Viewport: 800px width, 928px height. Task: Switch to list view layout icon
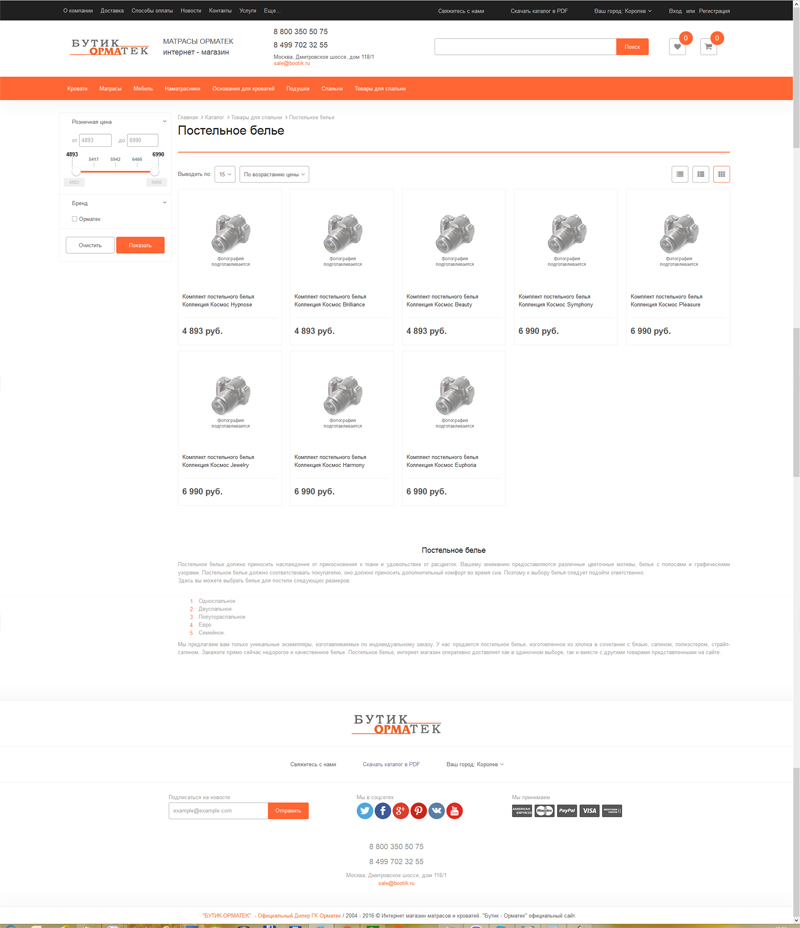tap(680, 174)
